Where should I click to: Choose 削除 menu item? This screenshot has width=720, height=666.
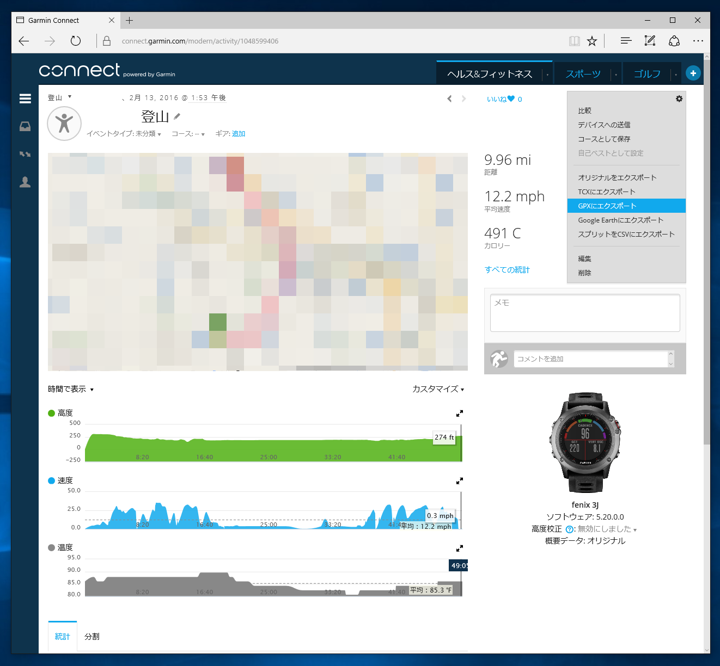tap(626, 273)
